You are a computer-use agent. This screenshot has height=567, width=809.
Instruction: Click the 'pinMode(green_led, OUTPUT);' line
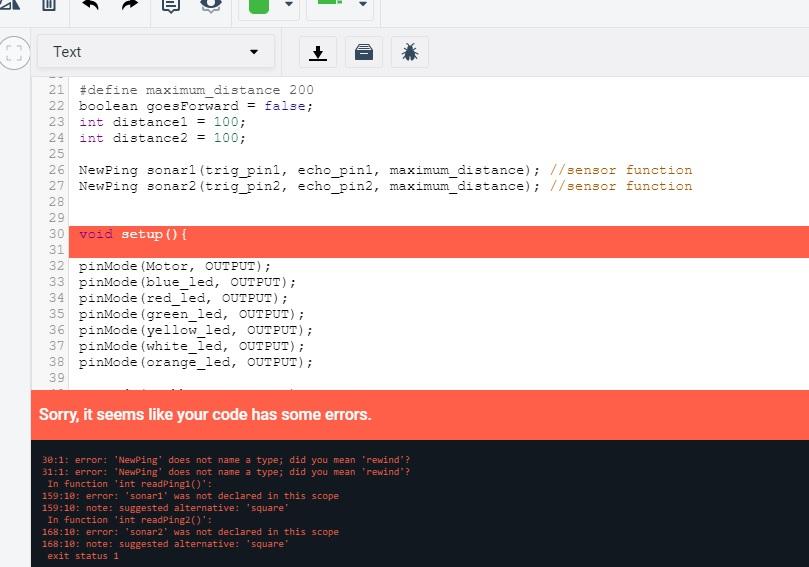[191, 314]
